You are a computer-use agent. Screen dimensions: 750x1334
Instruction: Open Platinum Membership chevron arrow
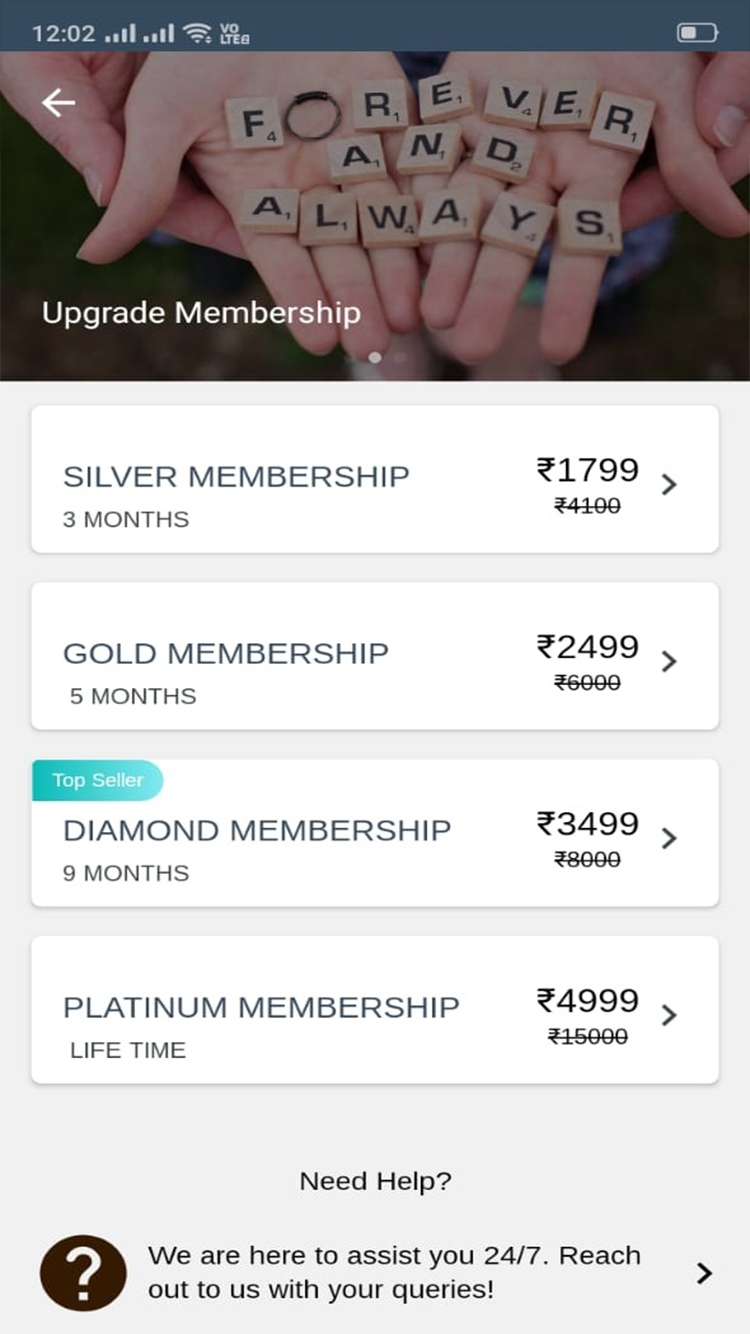[x=669, y=1015]
